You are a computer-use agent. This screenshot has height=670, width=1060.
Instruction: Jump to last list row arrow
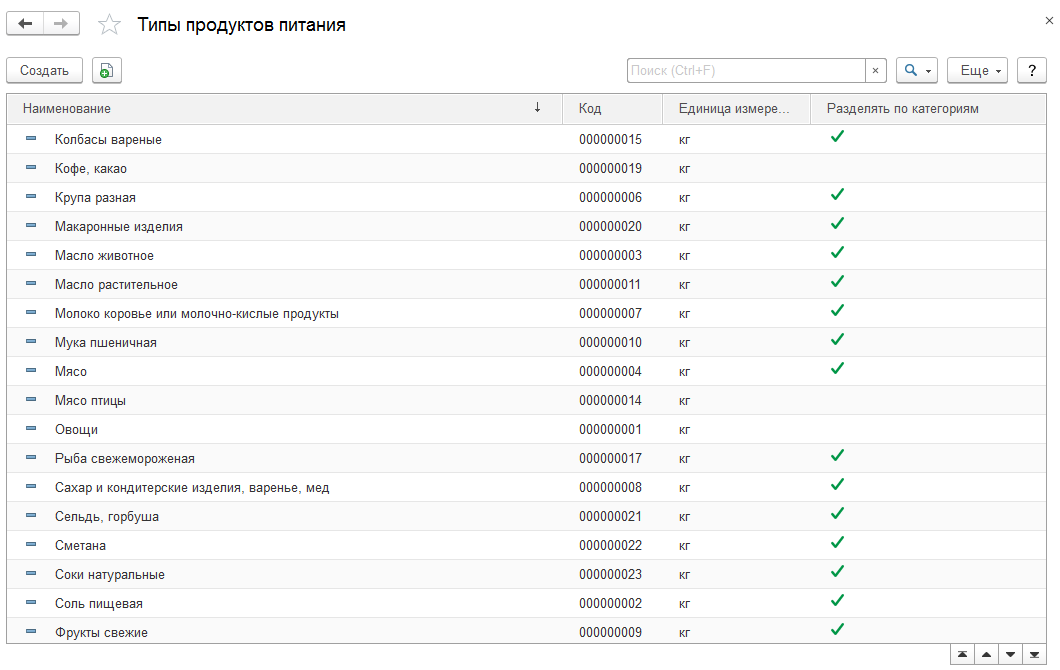(1034, 654)
